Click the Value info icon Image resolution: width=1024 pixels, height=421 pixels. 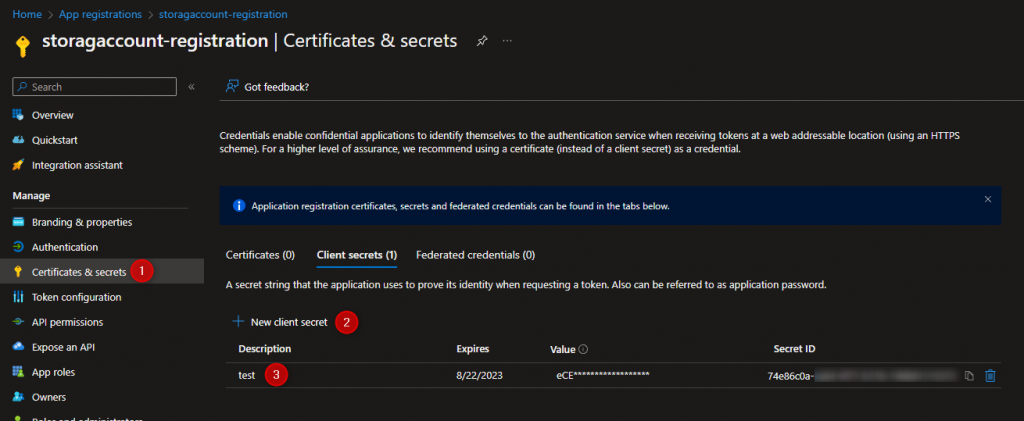click(x=583, y=350)
